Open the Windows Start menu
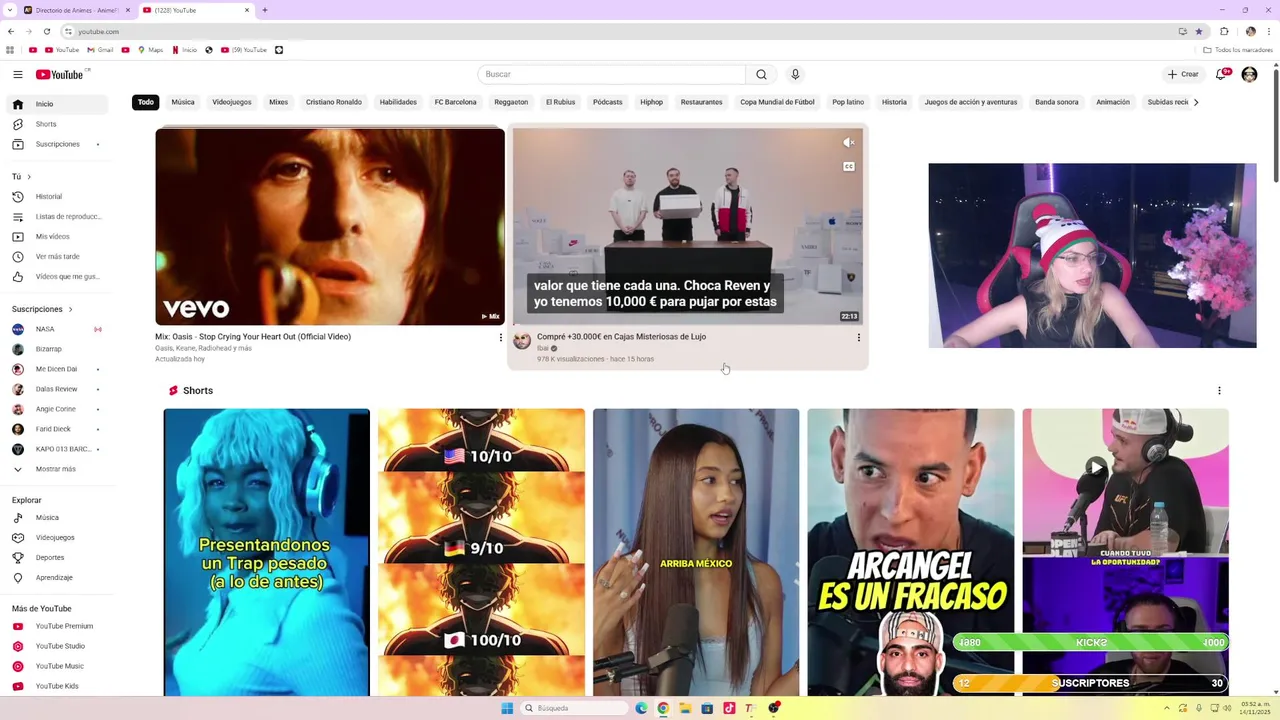 [x=507, y=708]
